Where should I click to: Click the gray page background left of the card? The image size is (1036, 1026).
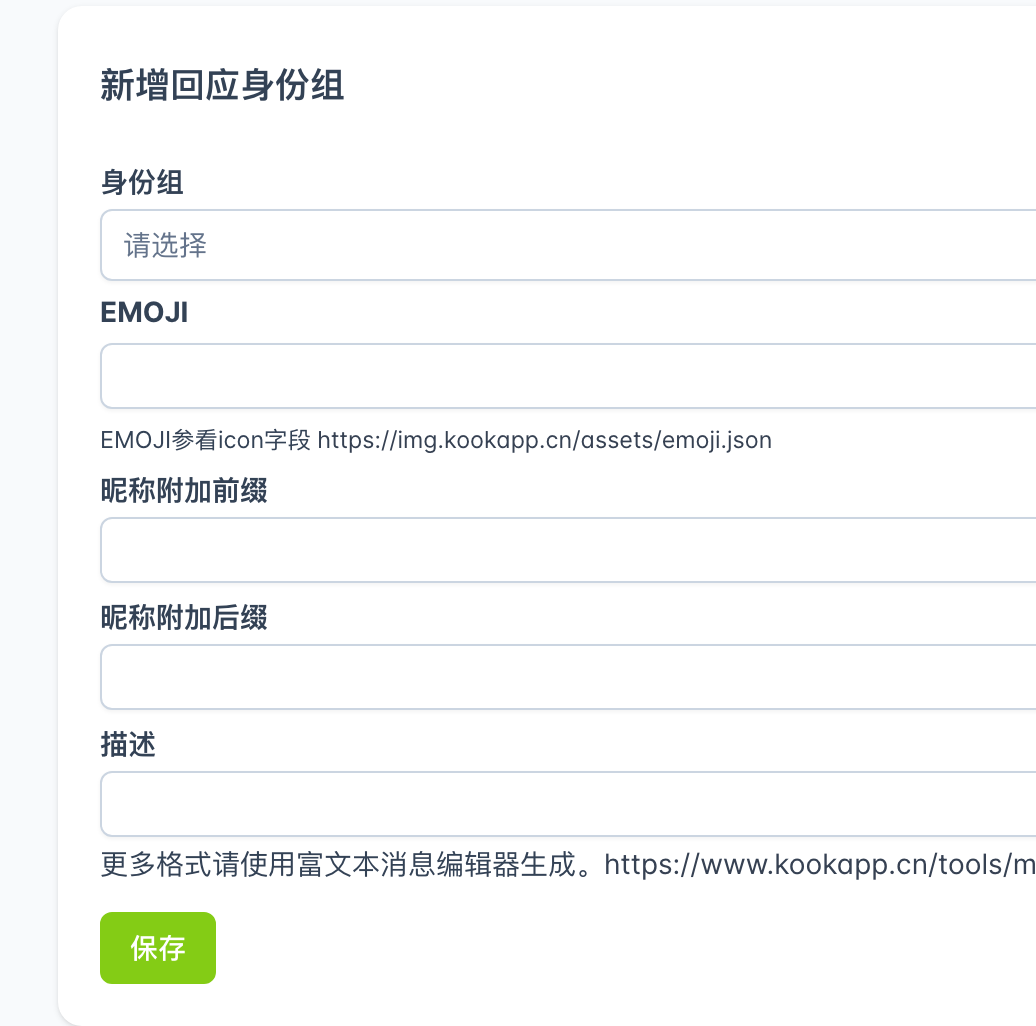(28, 500)
